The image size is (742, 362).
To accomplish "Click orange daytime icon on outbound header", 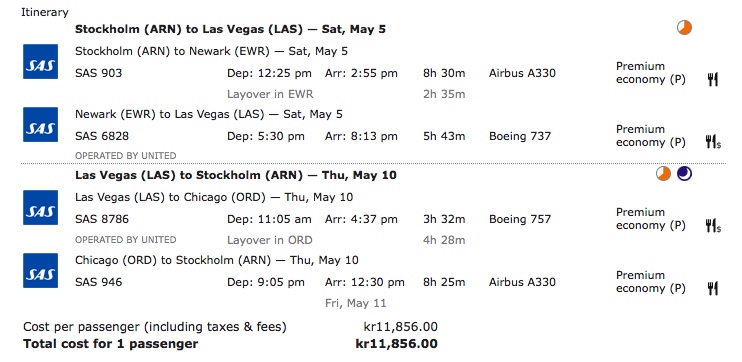I will 684,27.
